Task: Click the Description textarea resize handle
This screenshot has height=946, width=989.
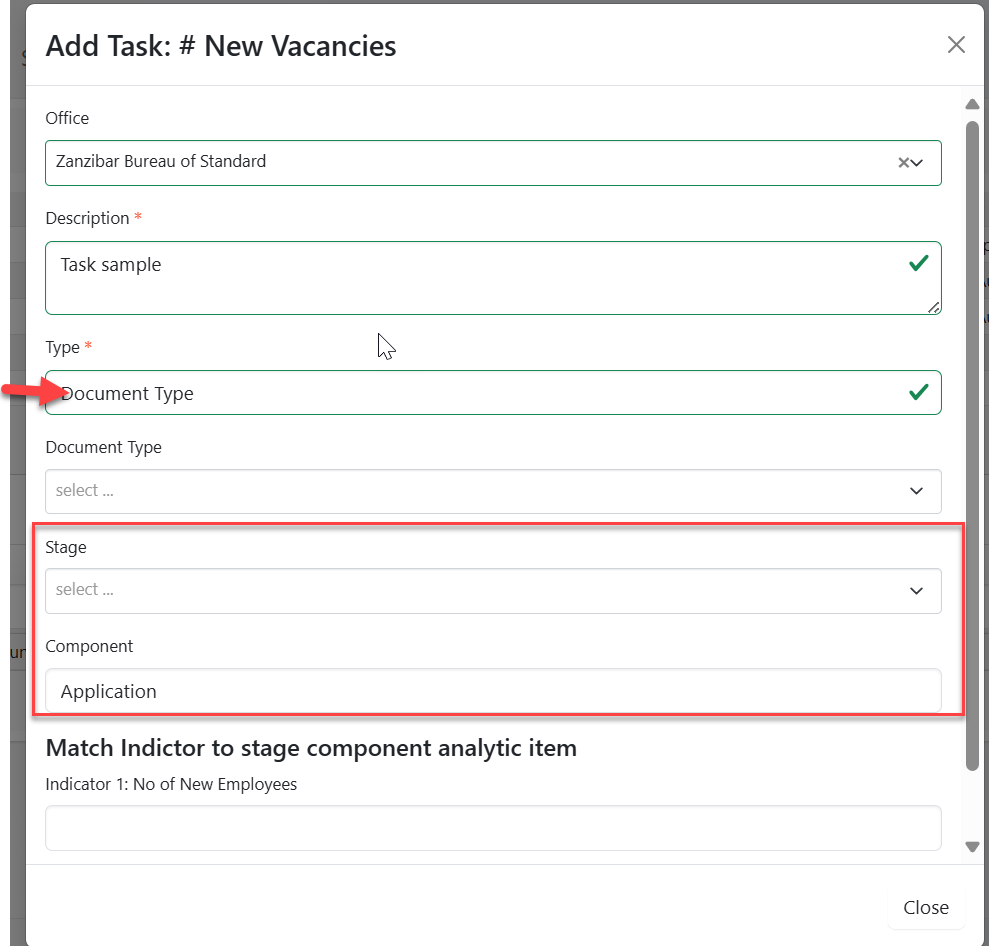Action: (934, 308)
